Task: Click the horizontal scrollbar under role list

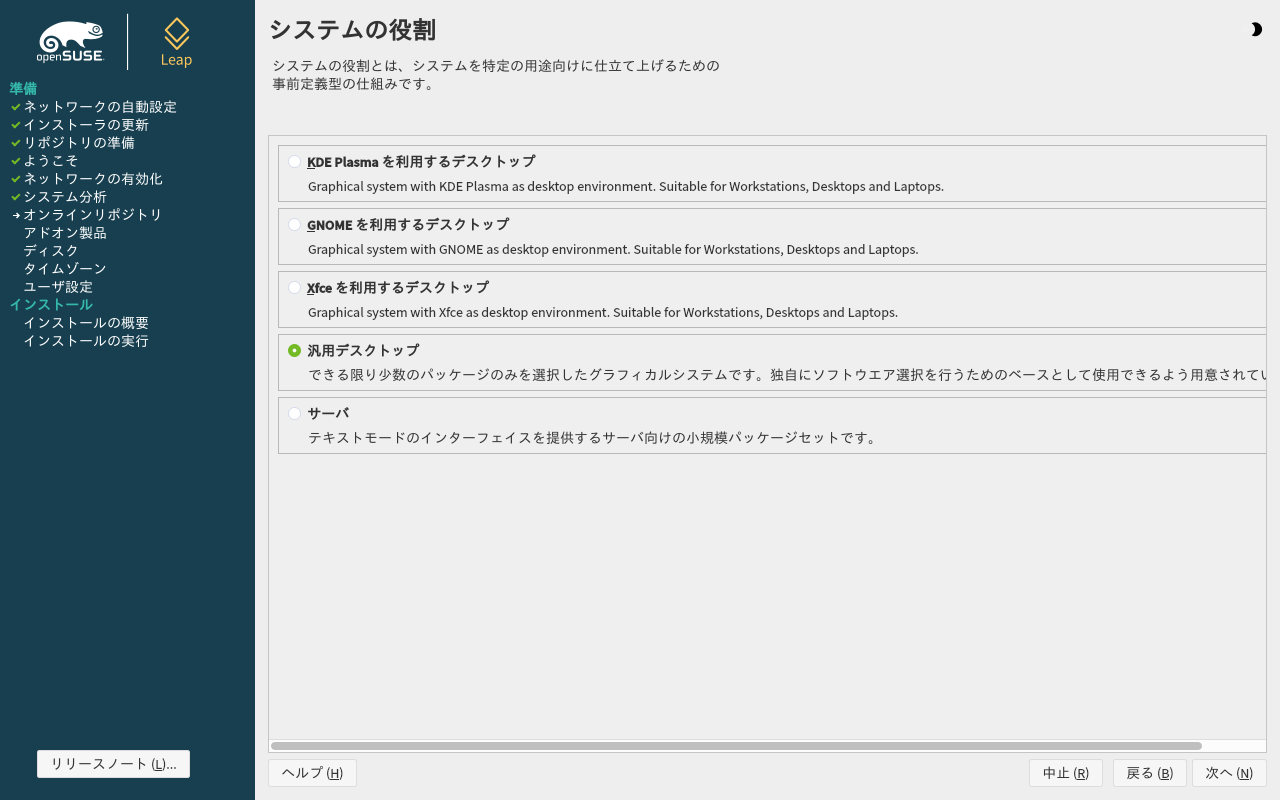Action: [x=736, y=746]
